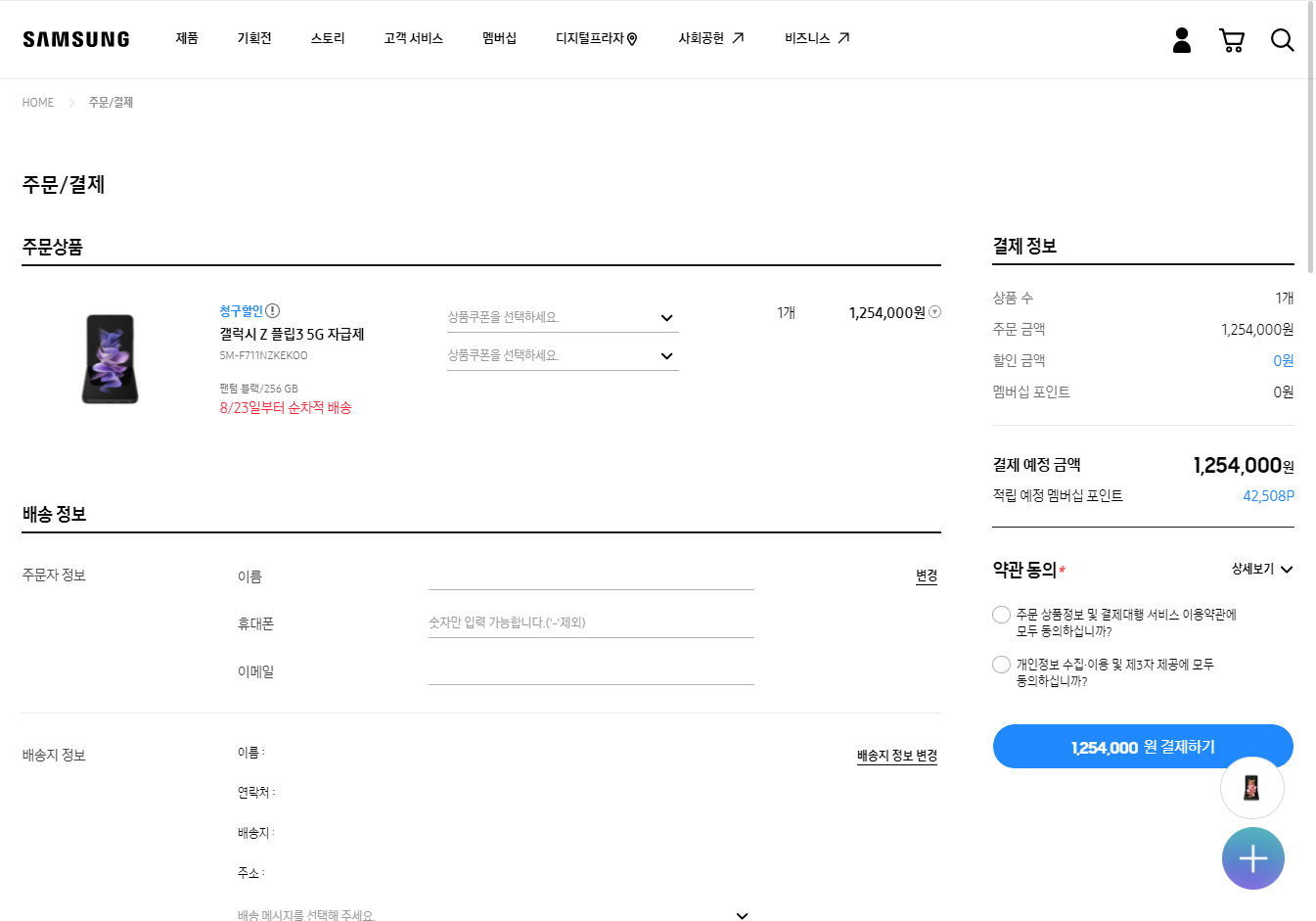Click the 0원 할인 금액 value
This screenshot has height=921, width=1316.
tap(1284, 360)
